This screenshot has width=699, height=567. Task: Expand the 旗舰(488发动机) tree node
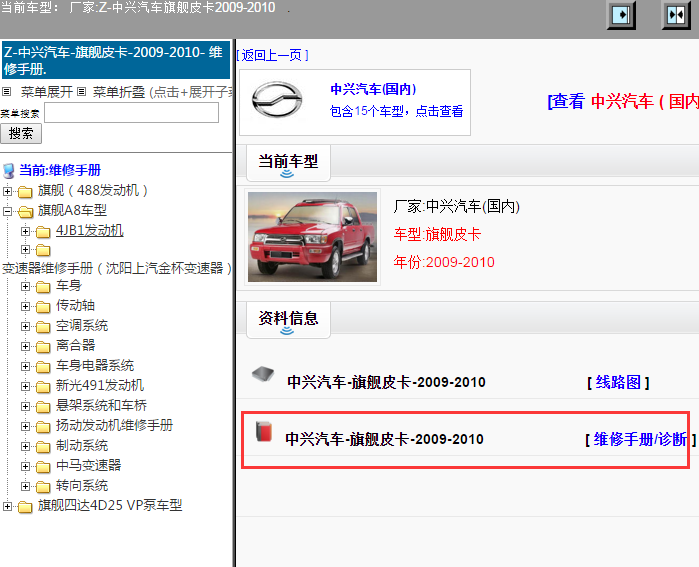tap(7, 192)
